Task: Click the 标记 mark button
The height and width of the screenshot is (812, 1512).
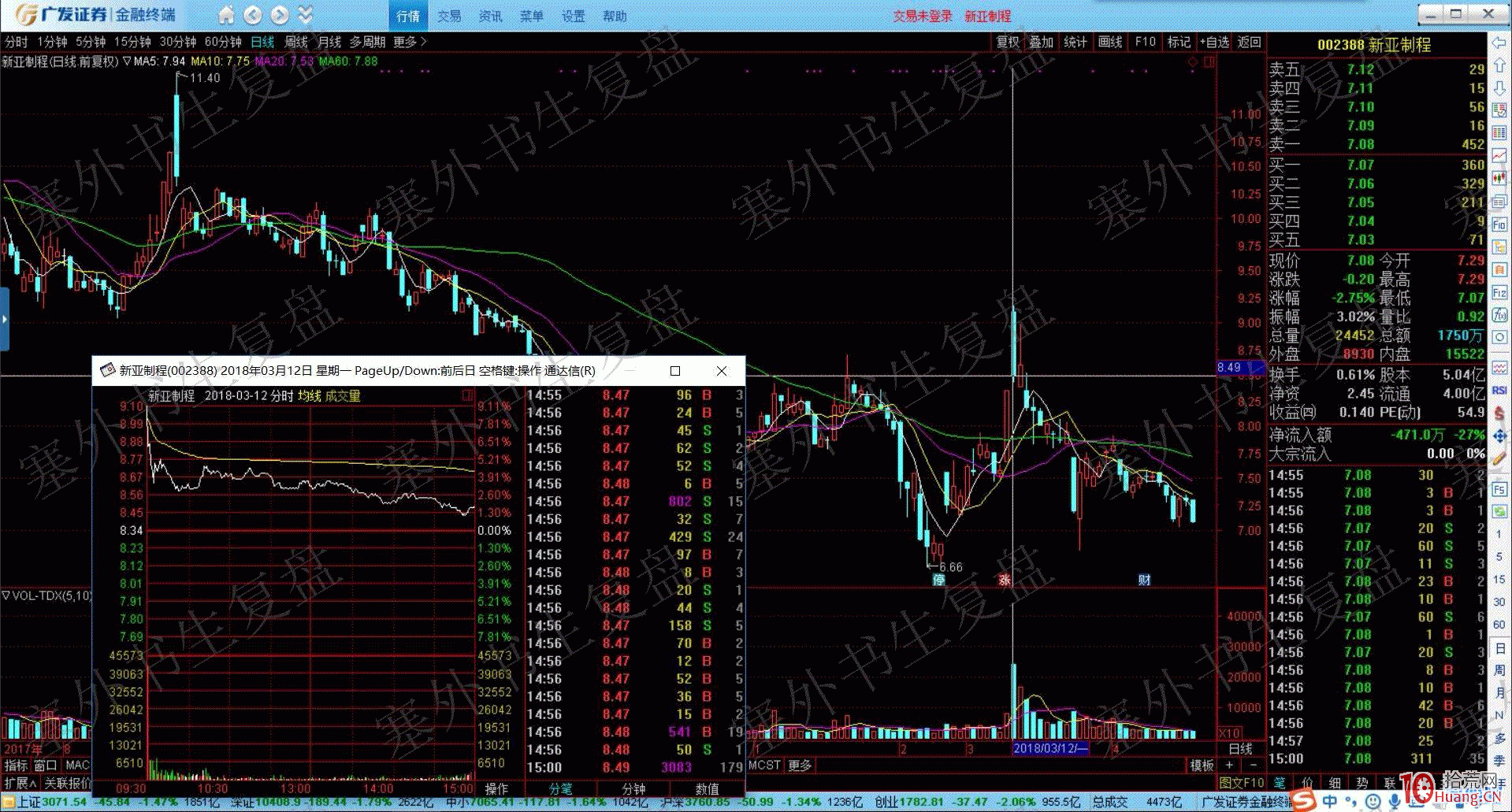Action: pos(1179,42)
